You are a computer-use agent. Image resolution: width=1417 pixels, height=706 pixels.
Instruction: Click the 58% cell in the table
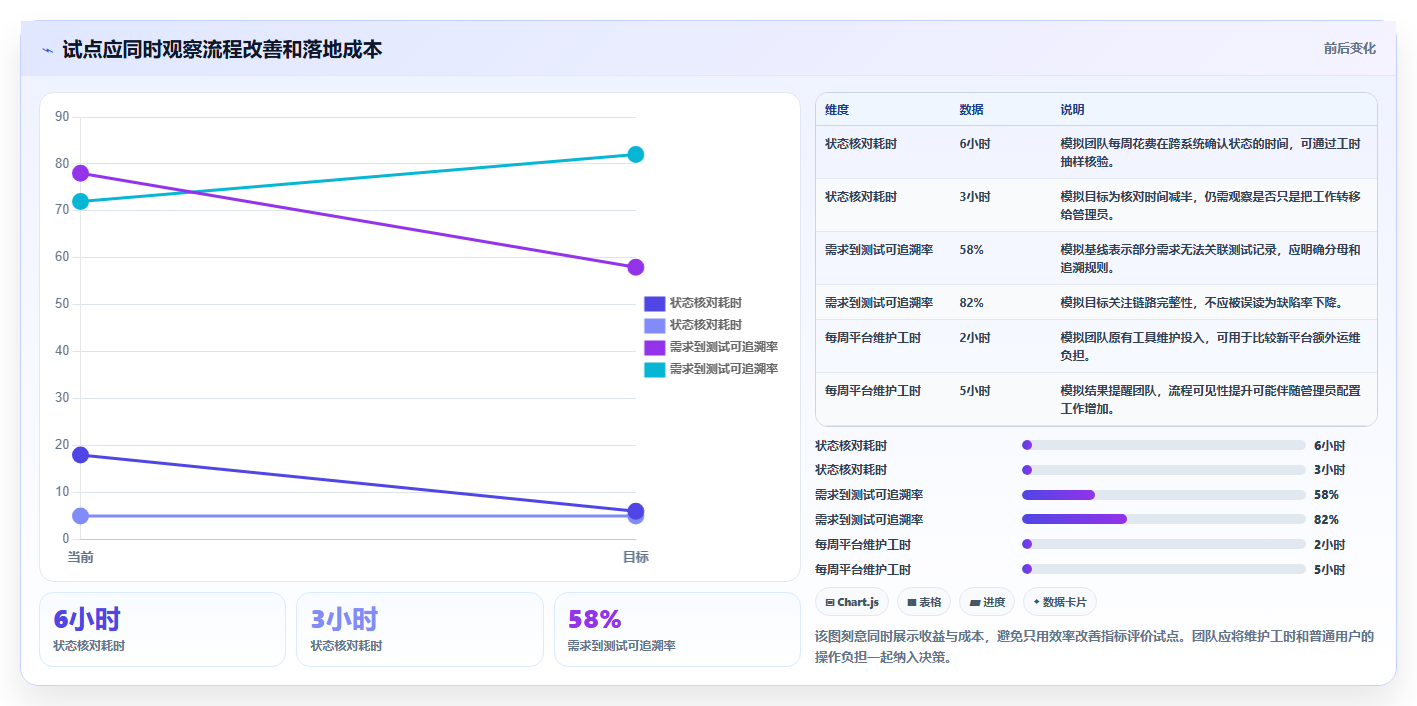point(971,250)
